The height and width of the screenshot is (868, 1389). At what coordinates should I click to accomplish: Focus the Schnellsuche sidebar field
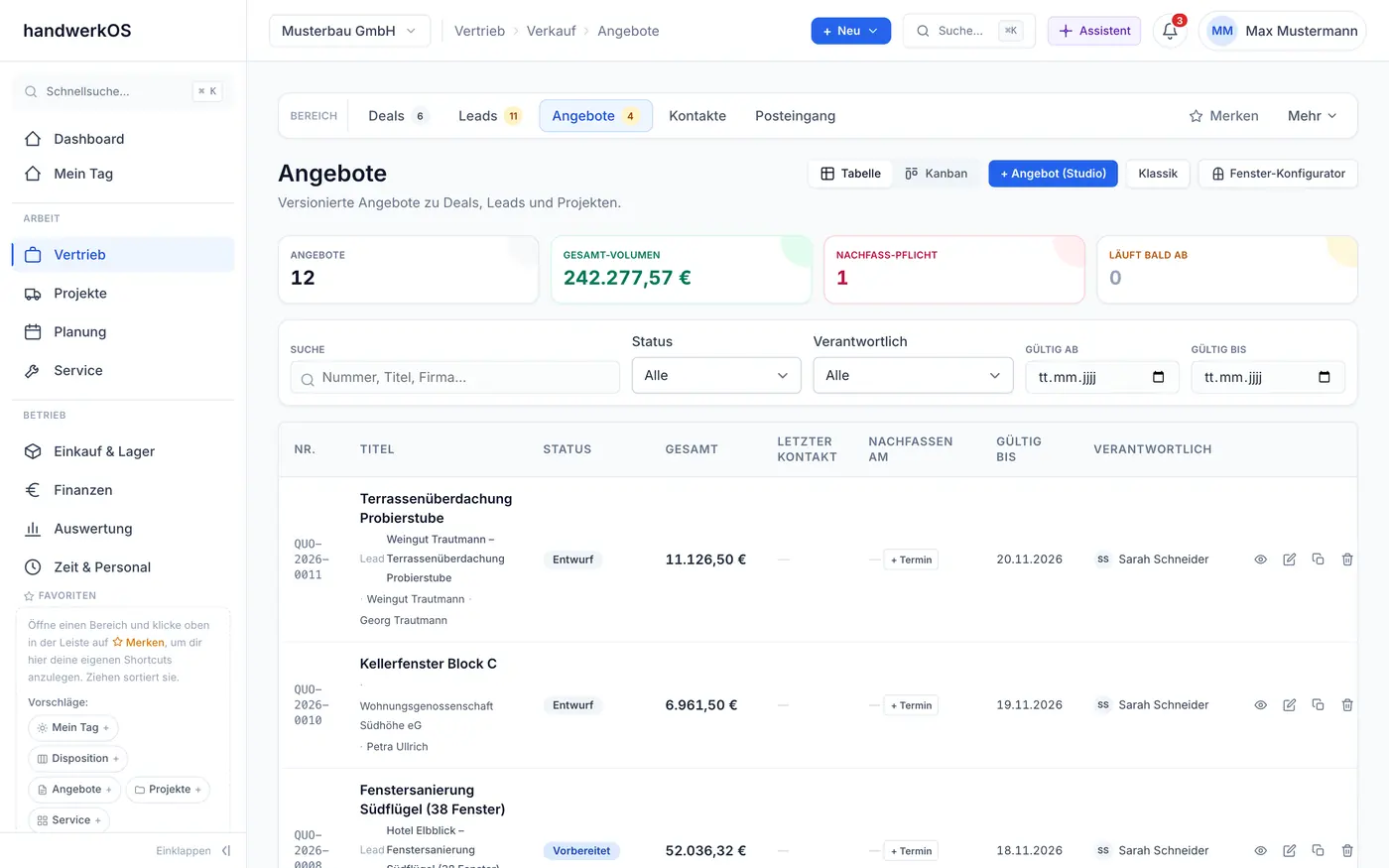(123, 91)
